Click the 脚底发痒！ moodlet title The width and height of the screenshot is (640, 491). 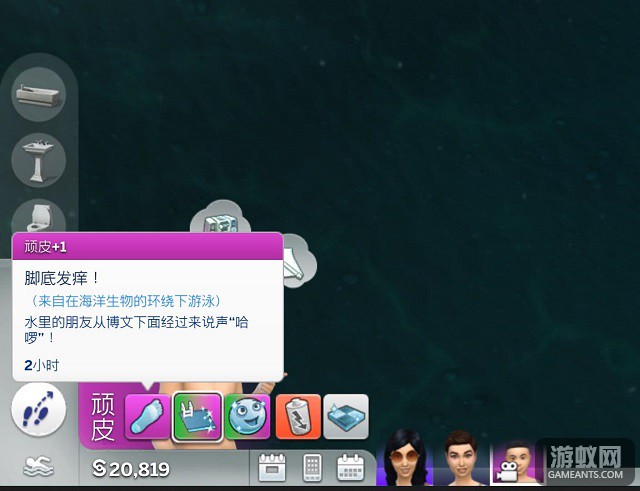click(x=62, y=278)
